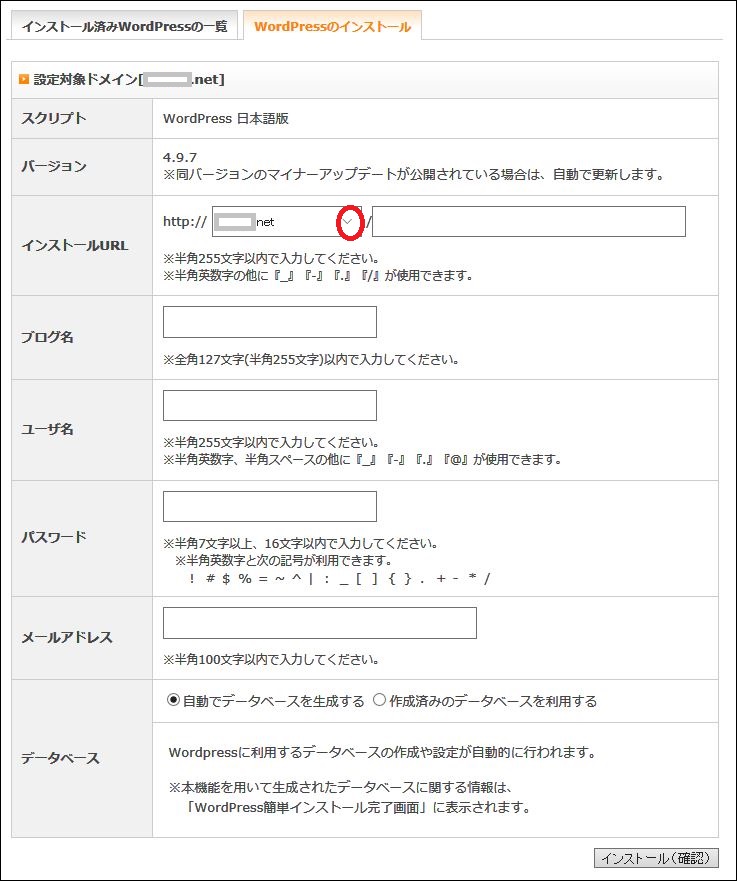Click the note ※半角7文字以上、16文字以内
Screen dimensions: 737x881
point(301,543)
